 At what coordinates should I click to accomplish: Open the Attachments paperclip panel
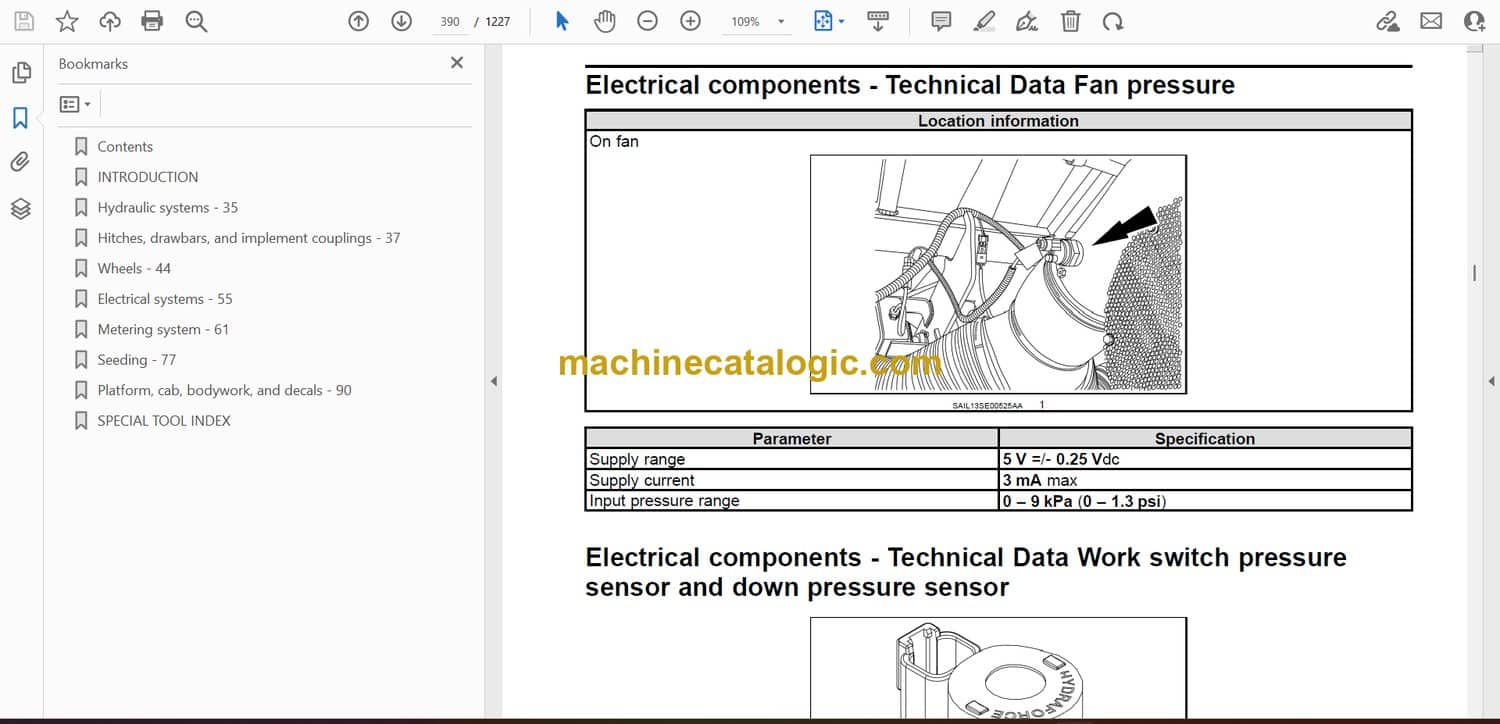tap(20, 162)
